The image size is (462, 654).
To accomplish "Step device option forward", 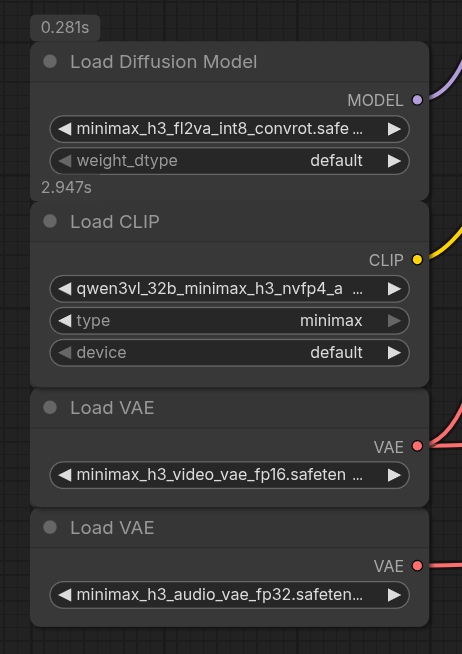I will tap(394, 353).
